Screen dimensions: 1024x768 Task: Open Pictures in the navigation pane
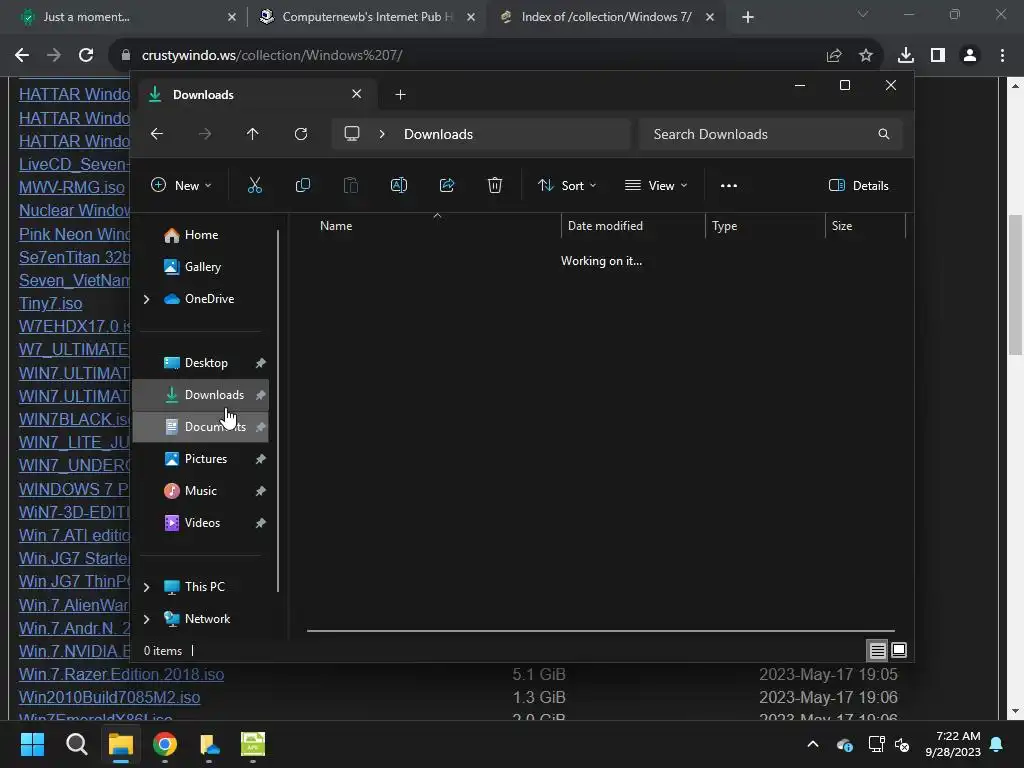[x=201, y=459]
